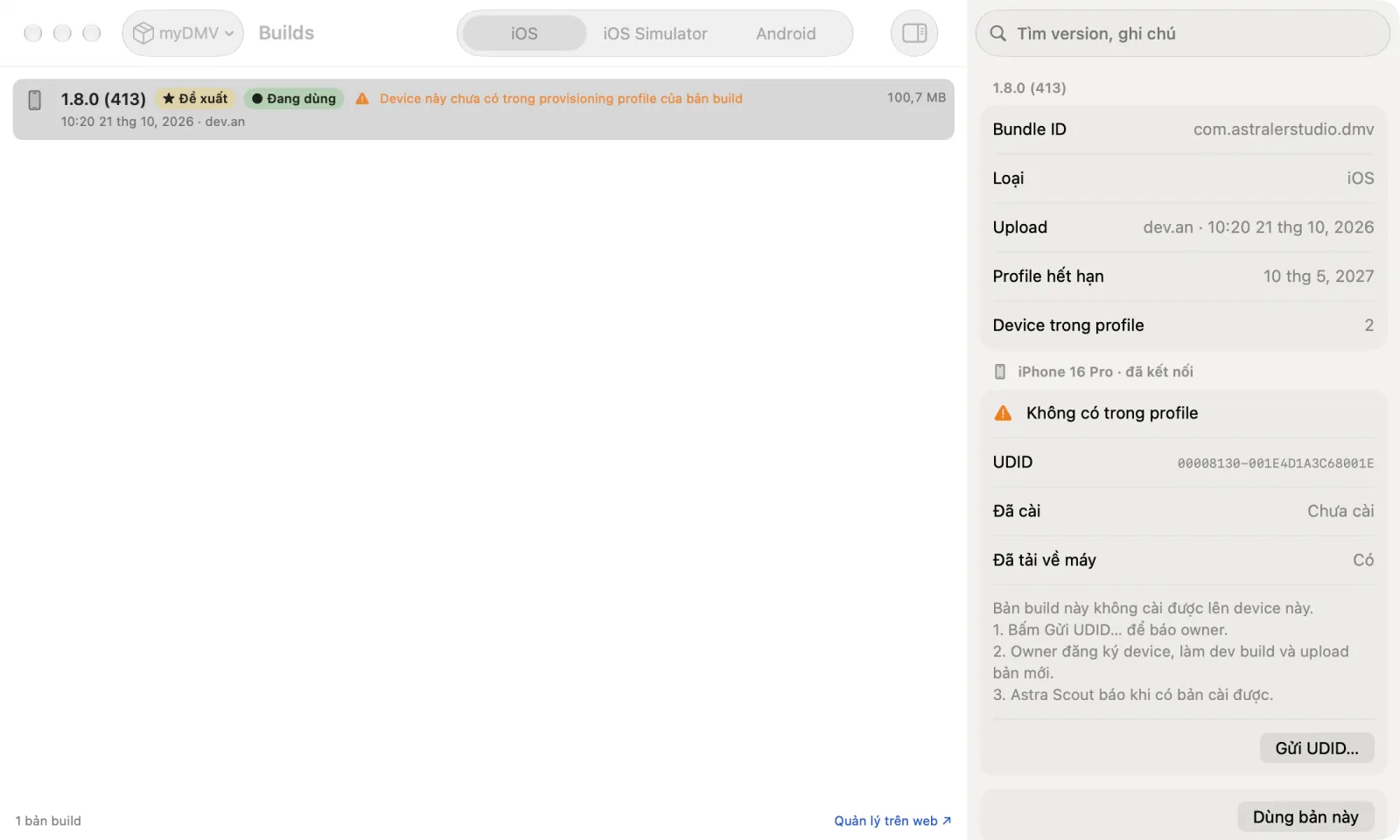Click the Loại value iOS

[x=1360, y=178]
